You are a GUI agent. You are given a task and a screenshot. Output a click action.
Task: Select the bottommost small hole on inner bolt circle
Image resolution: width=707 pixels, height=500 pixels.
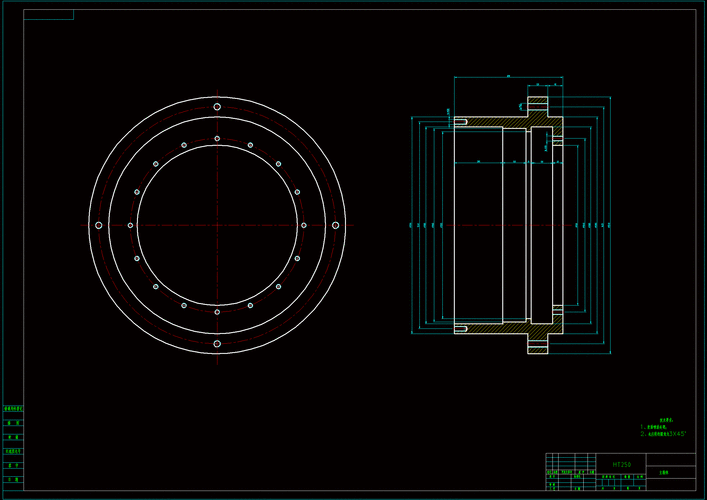tap(217, 312)
